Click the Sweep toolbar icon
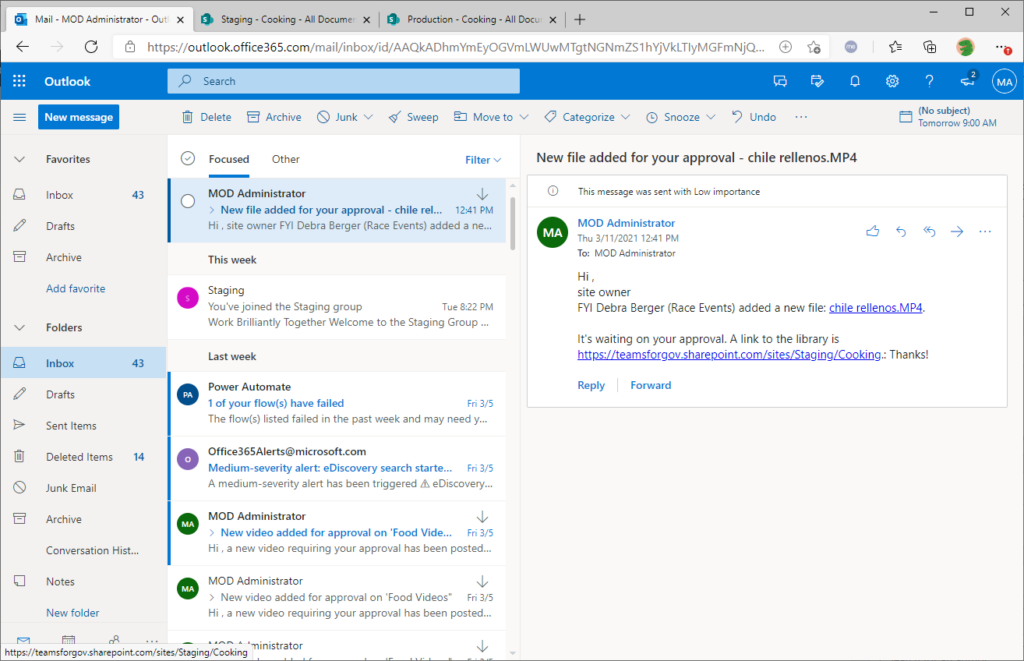 coord(413,116)
